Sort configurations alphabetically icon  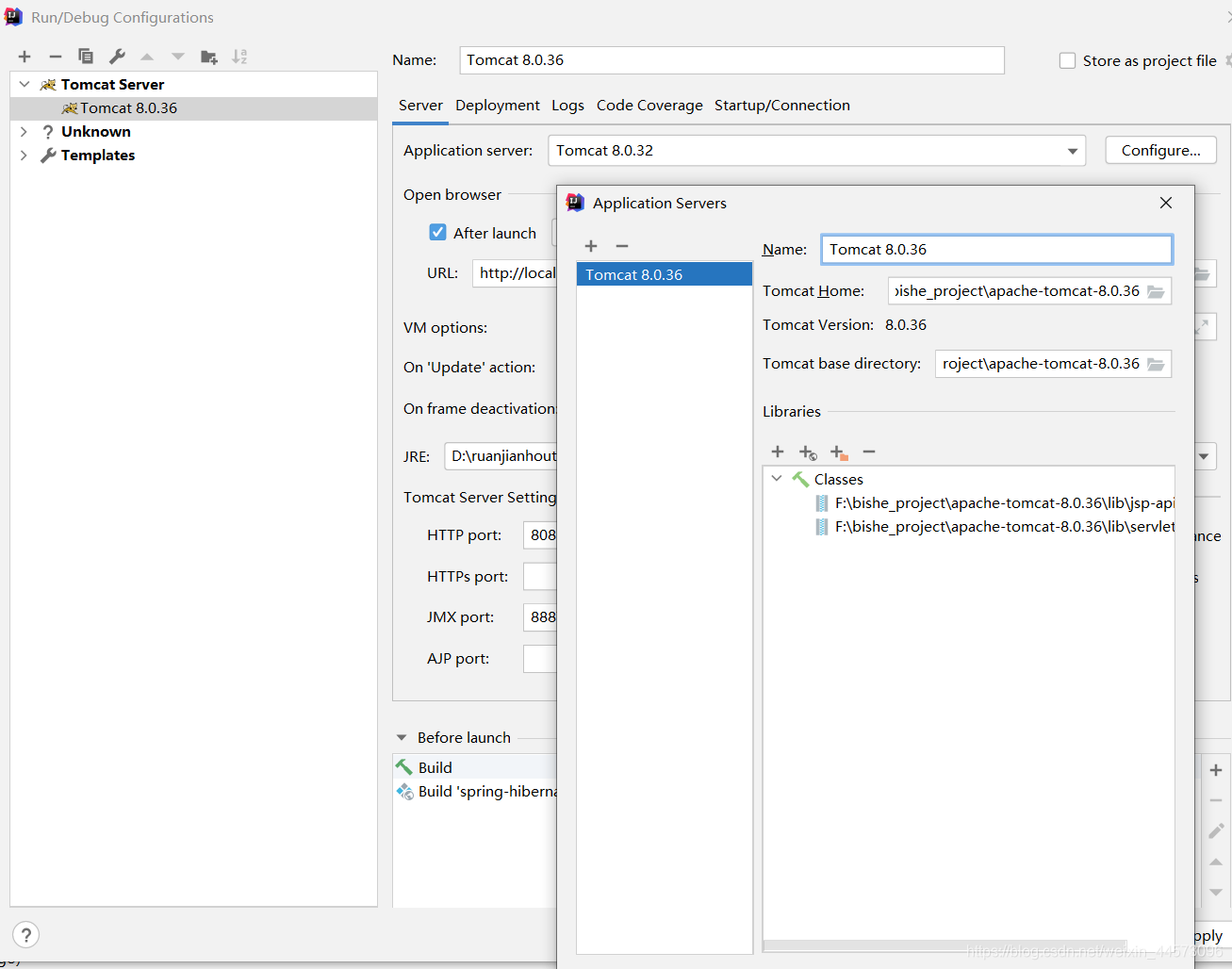pyautogui.click(x=239, y=57)
